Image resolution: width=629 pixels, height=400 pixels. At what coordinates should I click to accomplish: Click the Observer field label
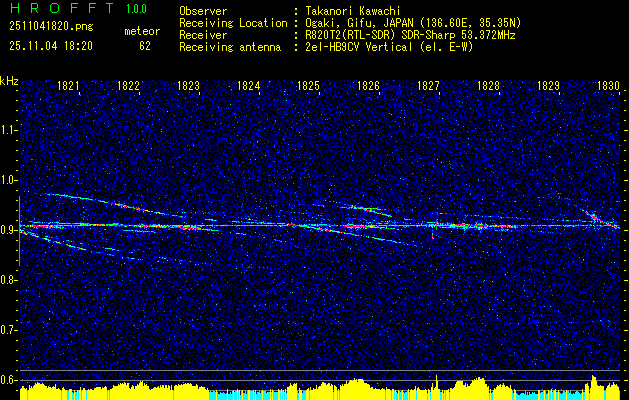[203, 11]
